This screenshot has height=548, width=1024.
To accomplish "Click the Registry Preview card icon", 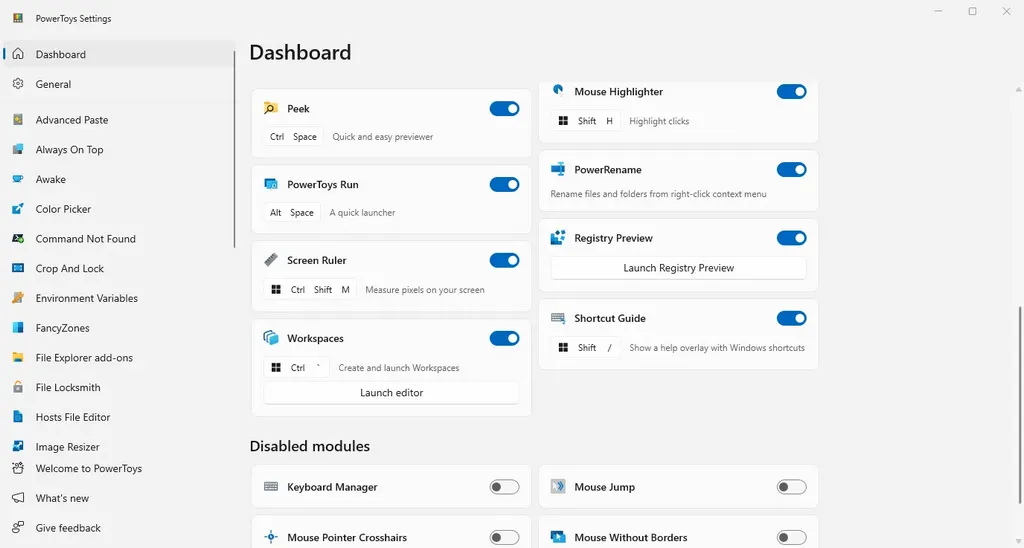I will (558, 238).
